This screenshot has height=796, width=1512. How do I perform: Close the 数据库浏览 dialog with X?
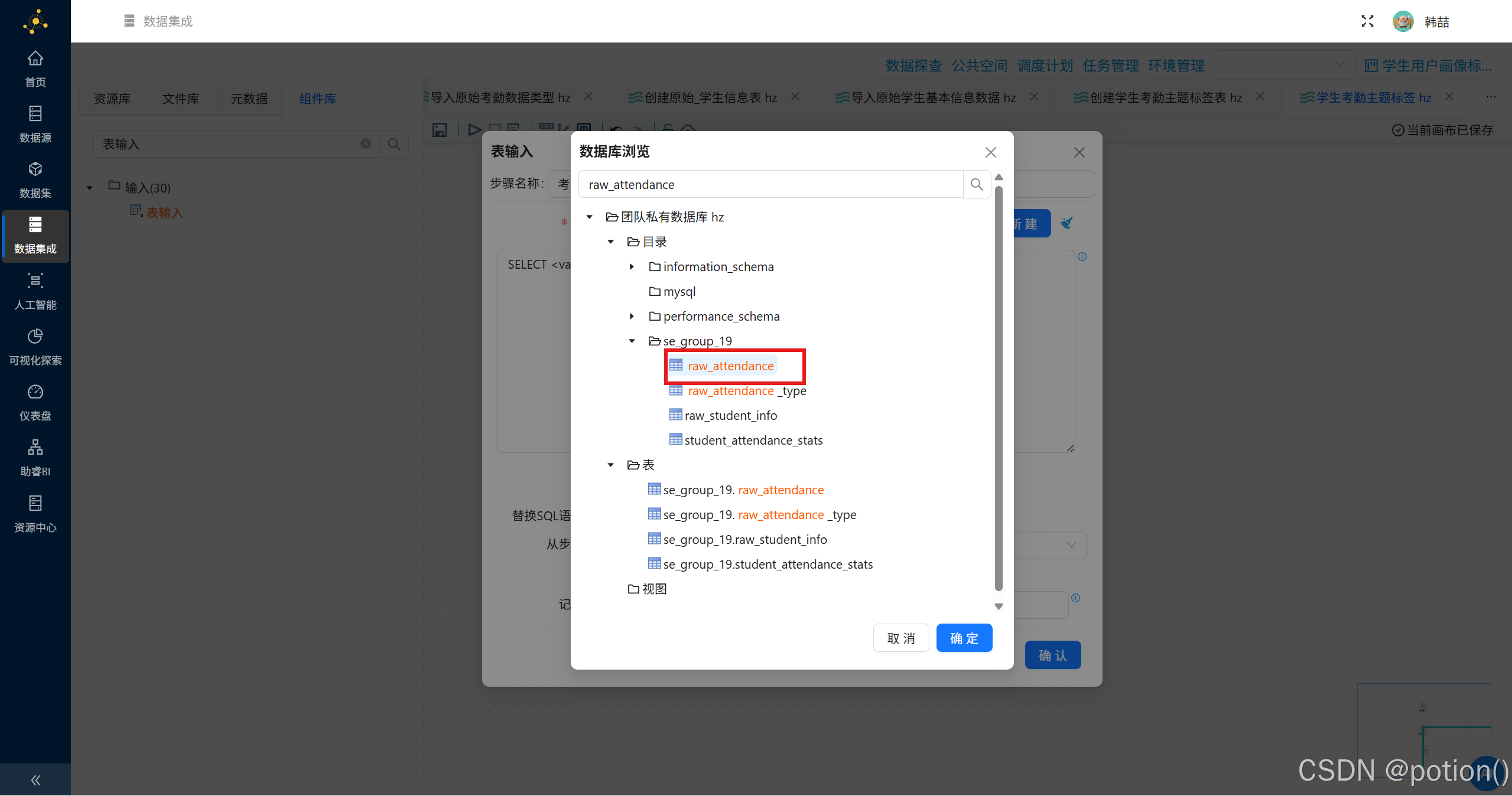point(991,152)
